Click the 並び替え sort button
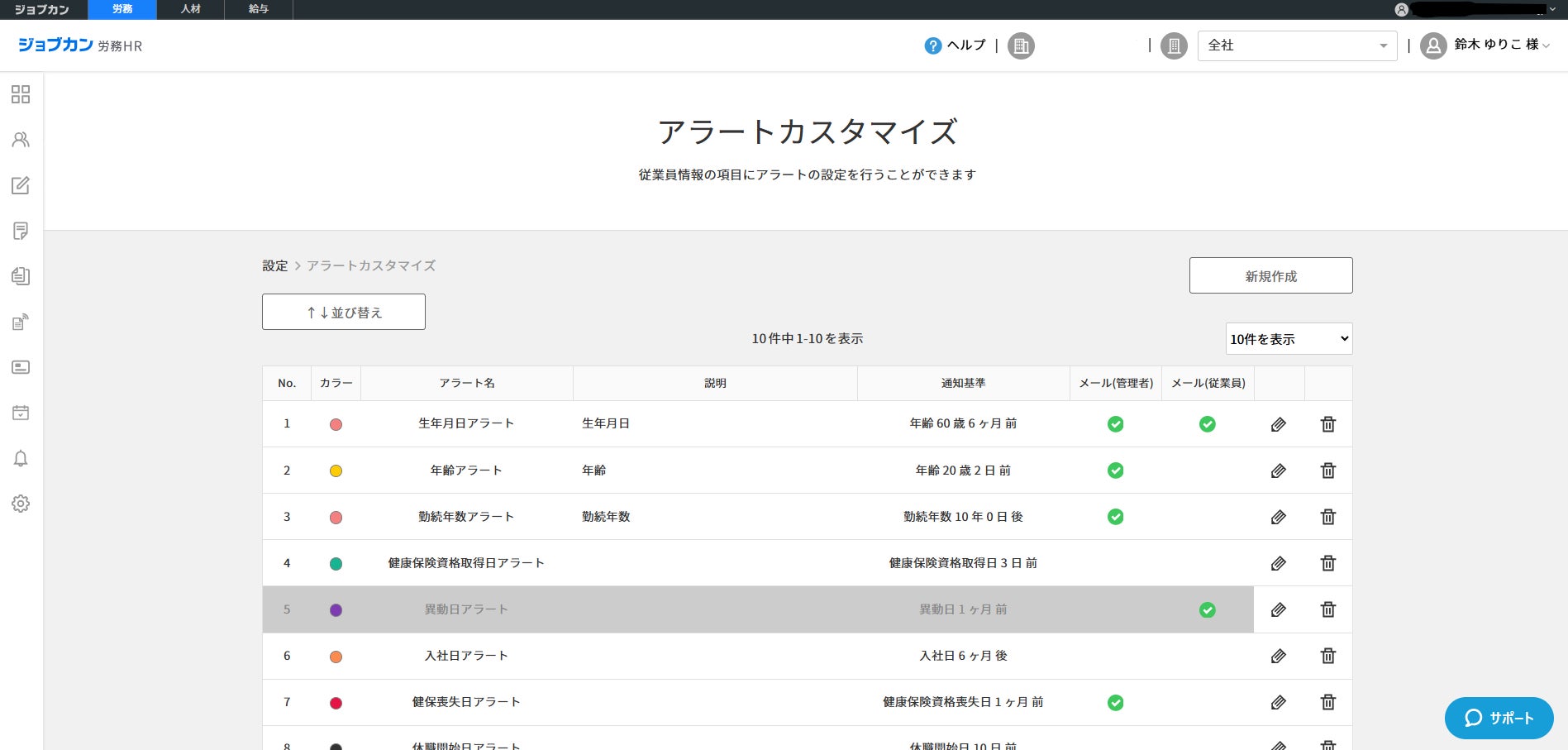 344,313
